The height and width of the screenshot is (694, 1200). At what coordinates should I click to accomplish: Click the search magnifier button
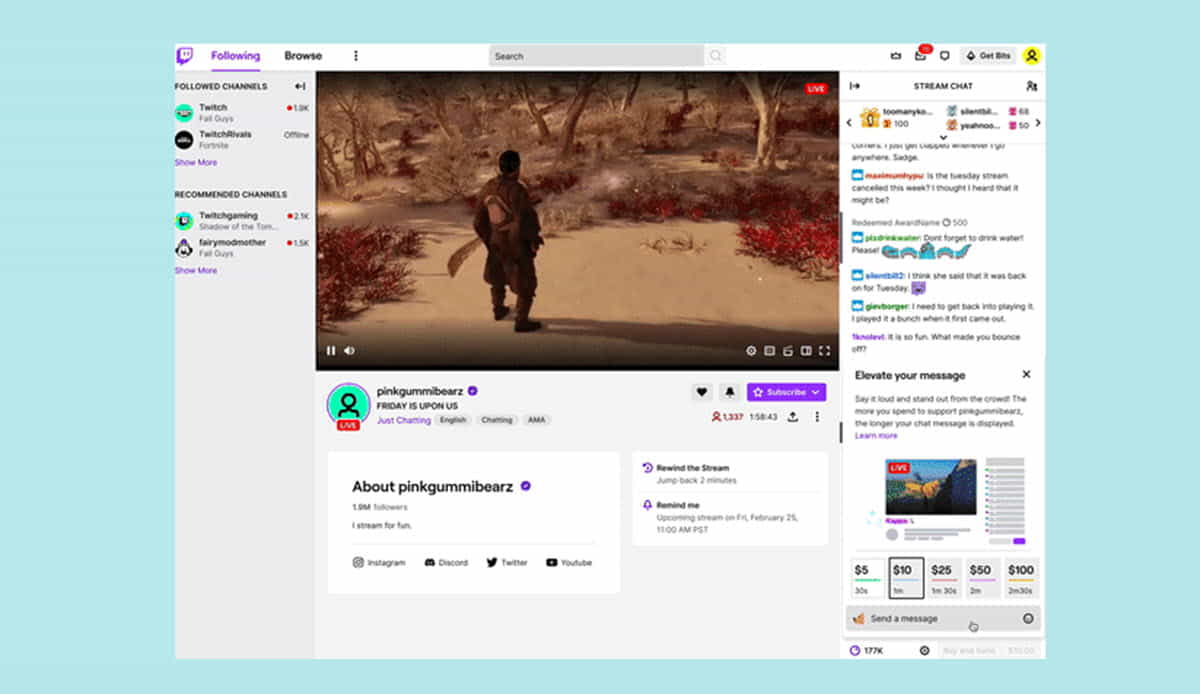pos(716,56)
